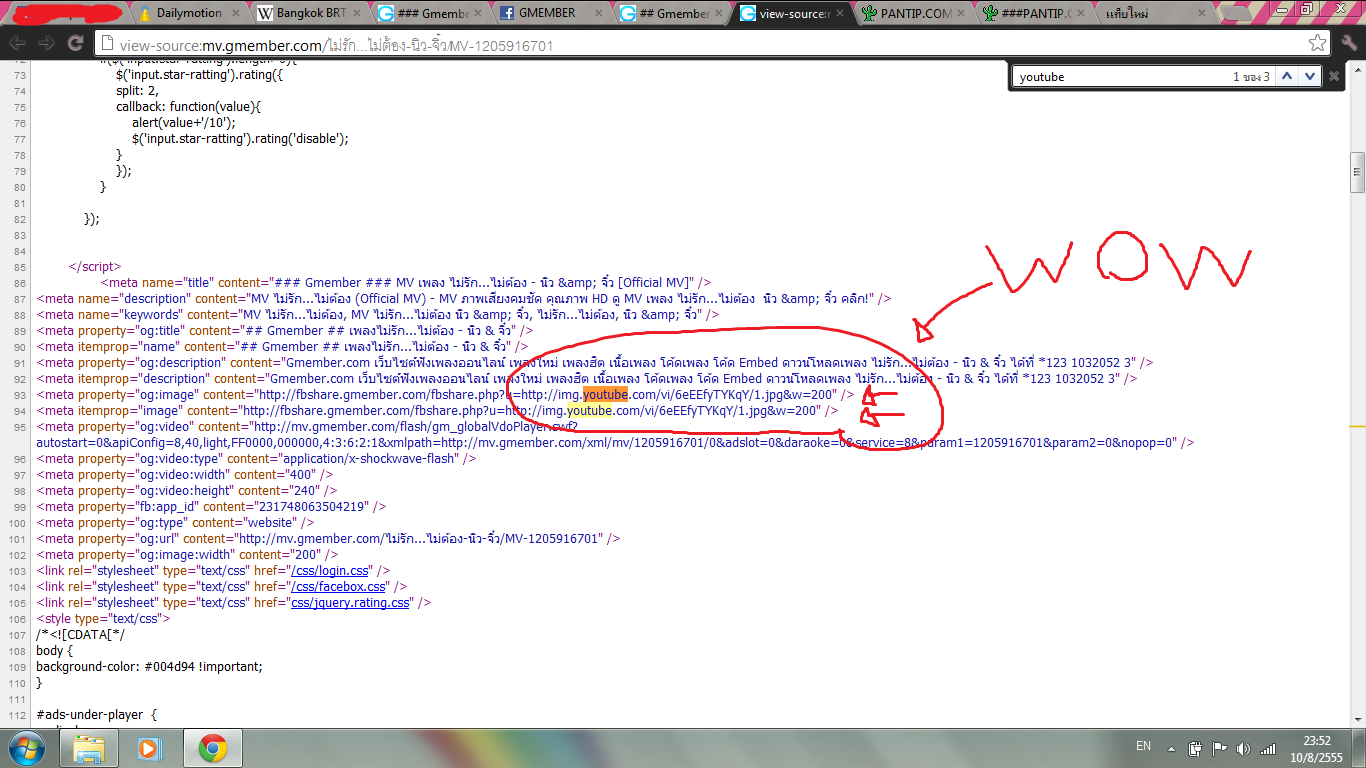
Task: Click line number 100
Action: click(19, 523)
